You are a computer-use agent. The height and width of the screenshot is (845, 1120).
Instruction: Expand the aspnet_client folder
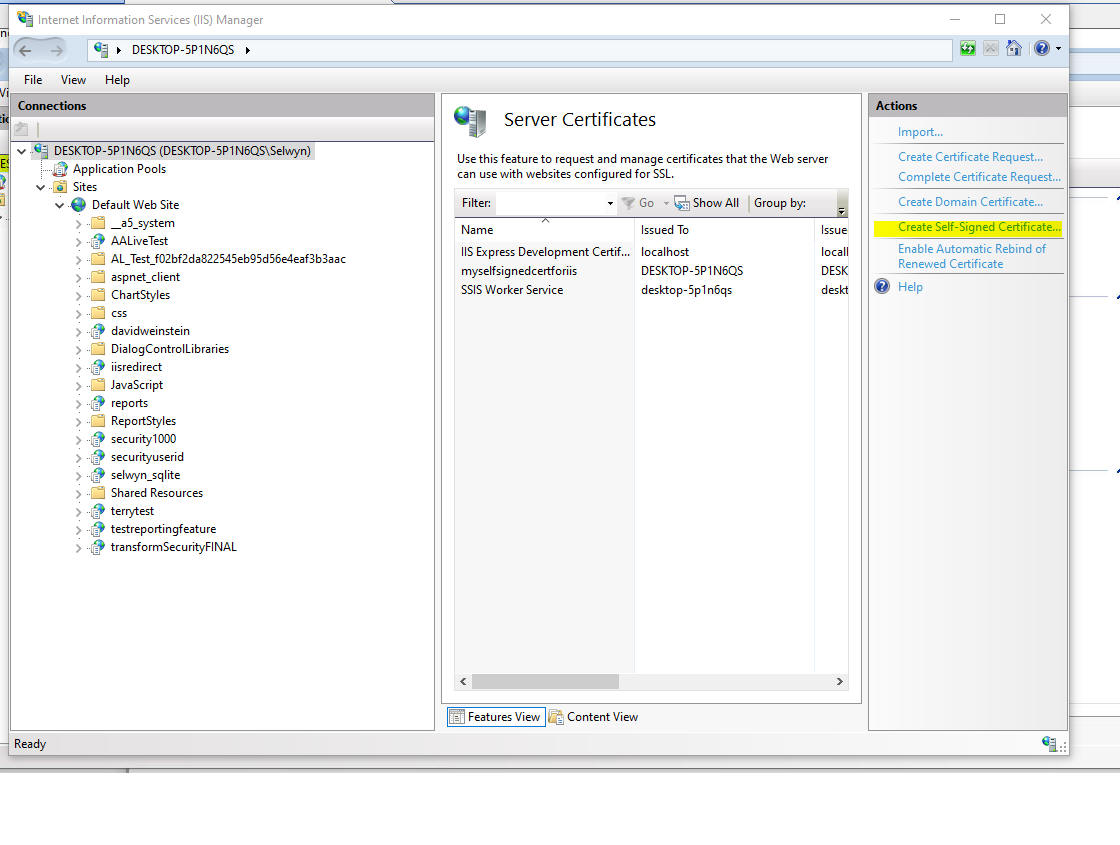pos(79,277)
